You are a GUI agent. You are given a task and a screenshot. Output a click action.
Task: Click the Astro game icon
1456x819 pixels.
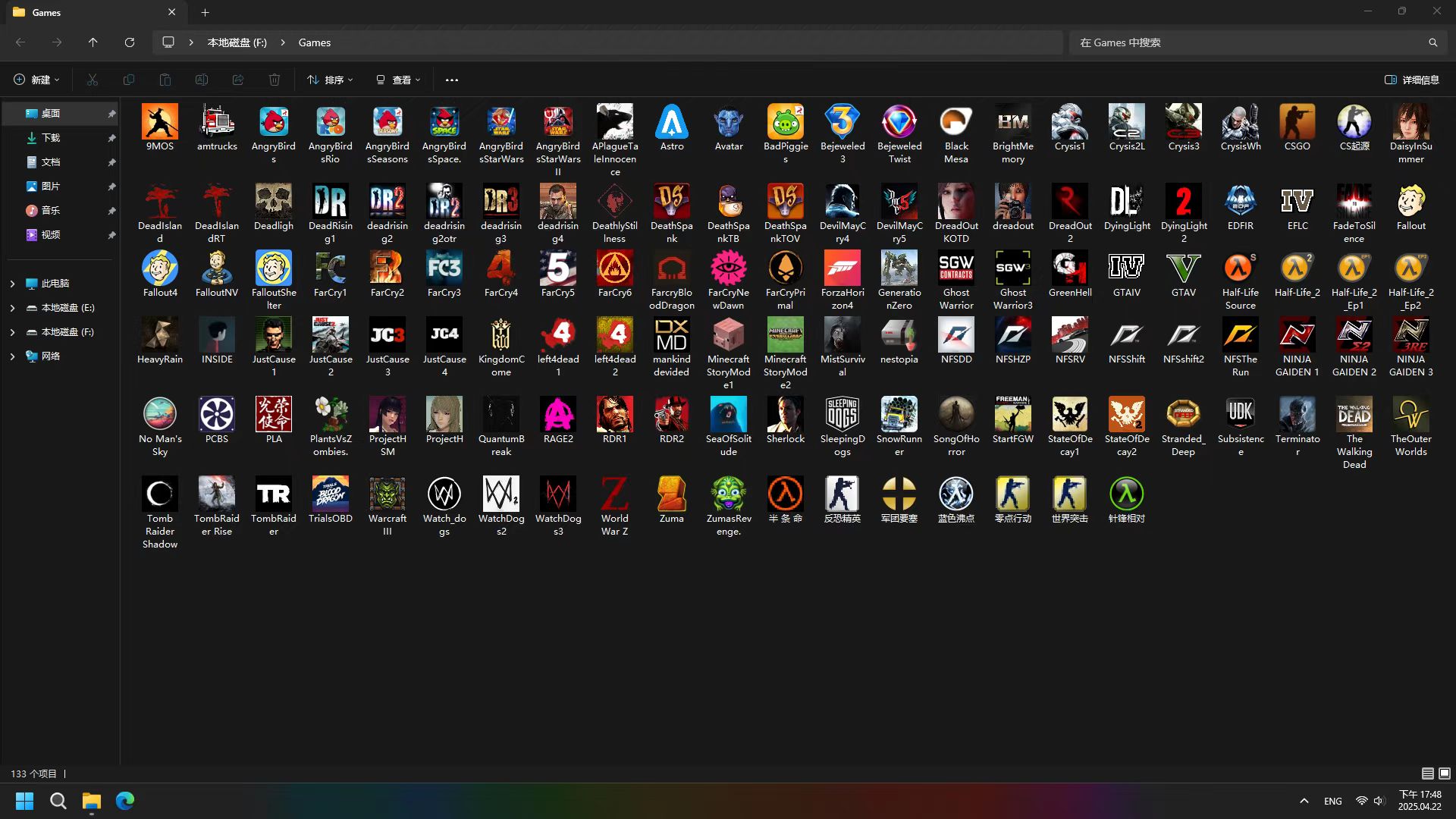[672, 121]
